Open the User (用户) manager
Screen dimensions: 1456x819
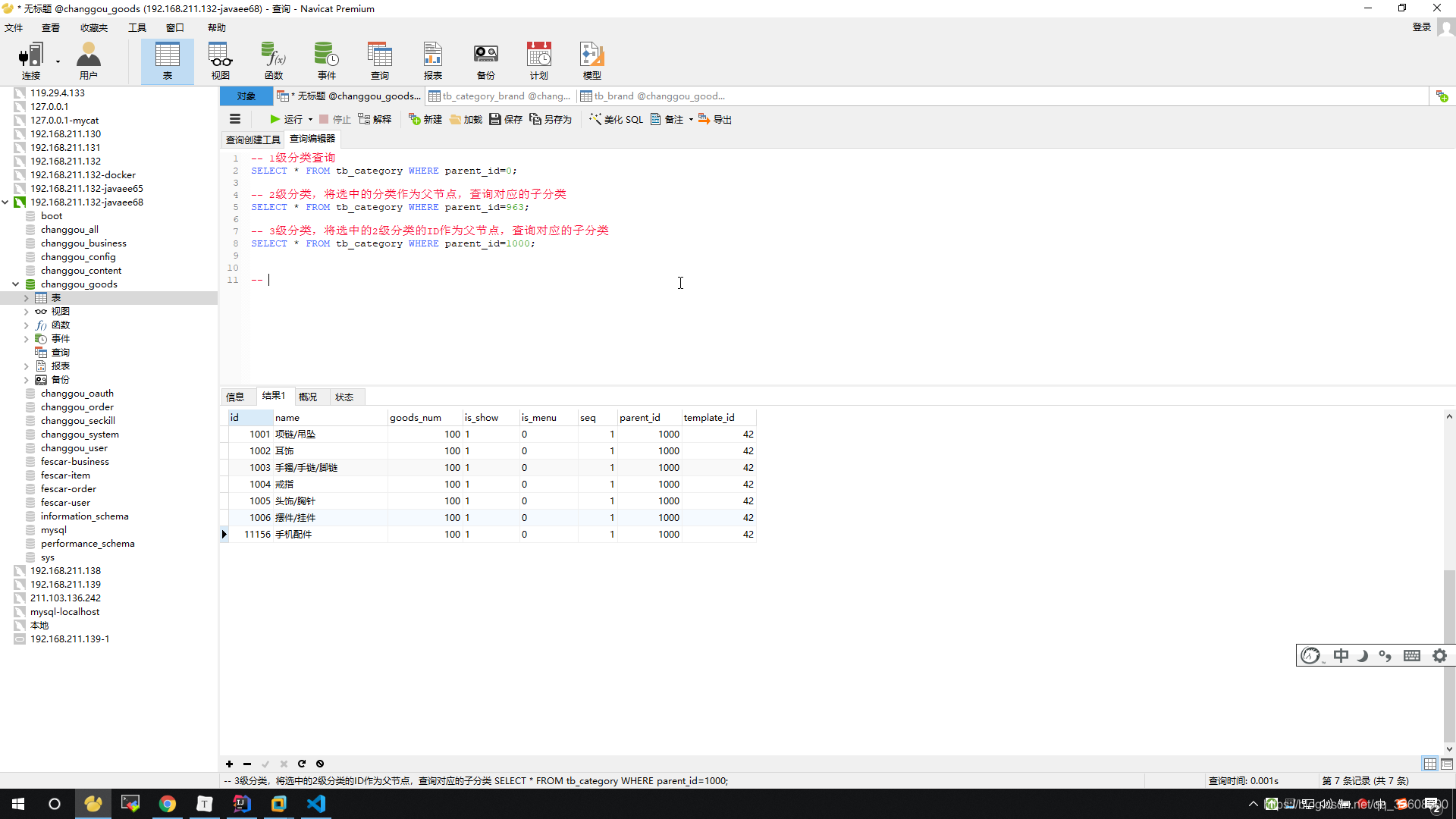pos(89,61)
